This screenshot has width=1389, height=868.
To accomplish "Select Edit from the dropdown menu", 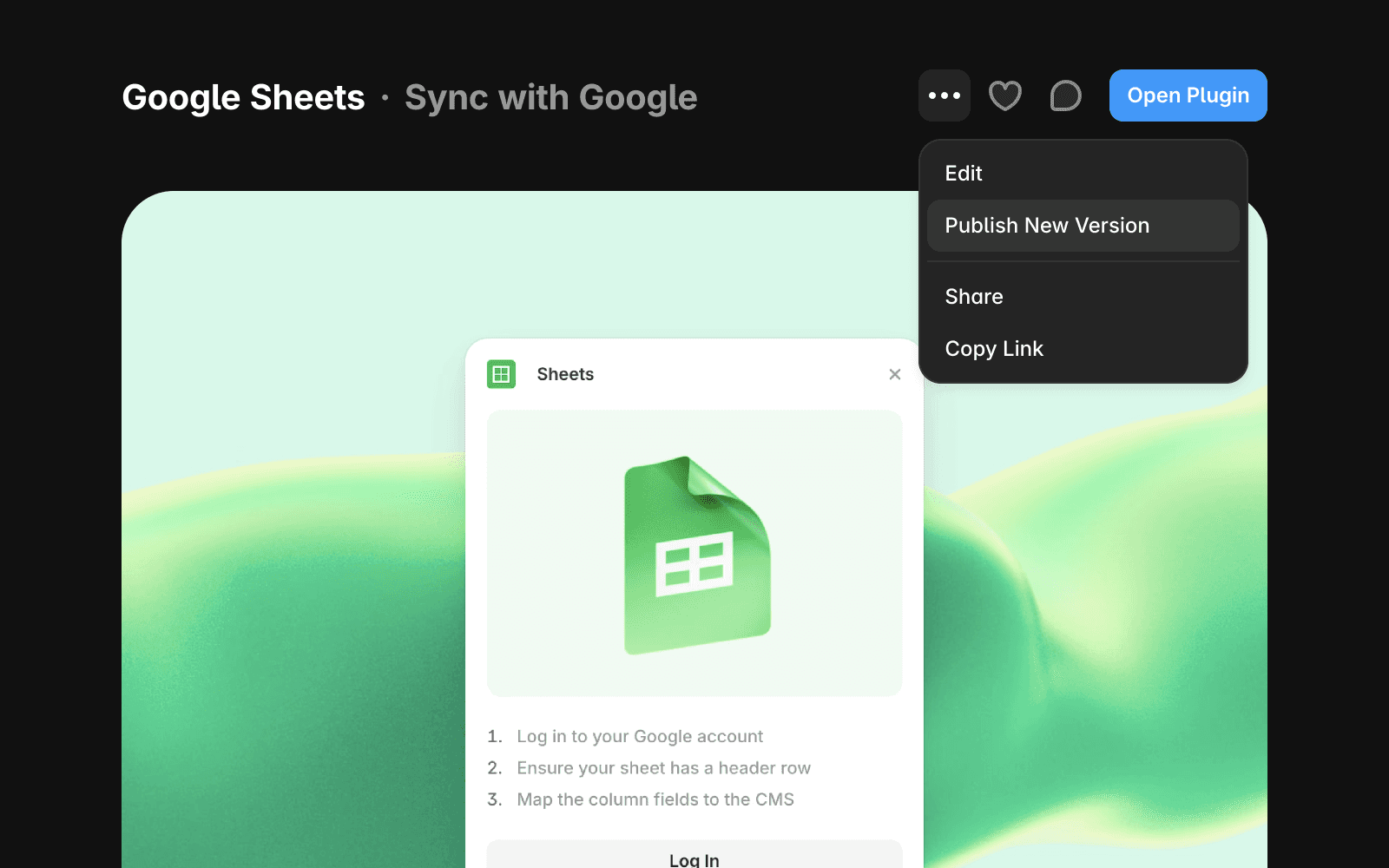I will coord(1083,174).
